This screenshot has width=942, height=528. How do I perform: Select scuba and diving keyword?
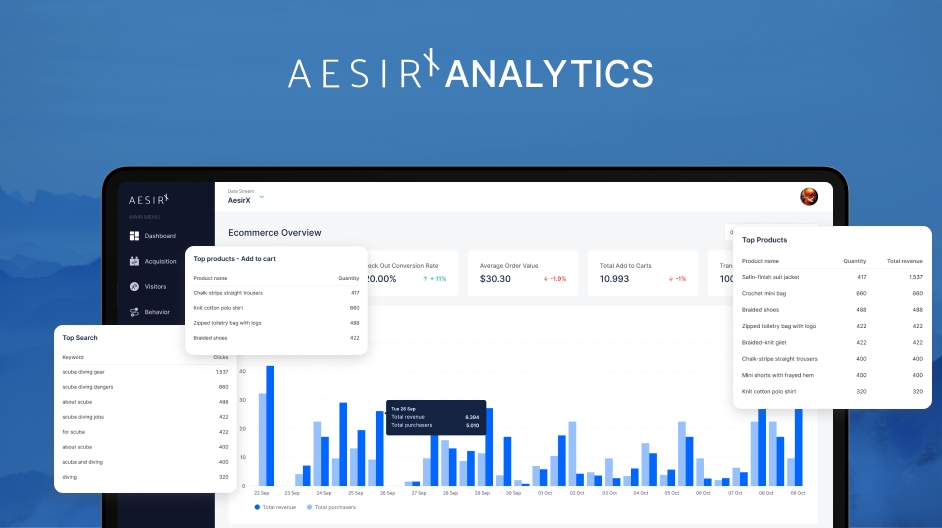(x=82, y=462)
